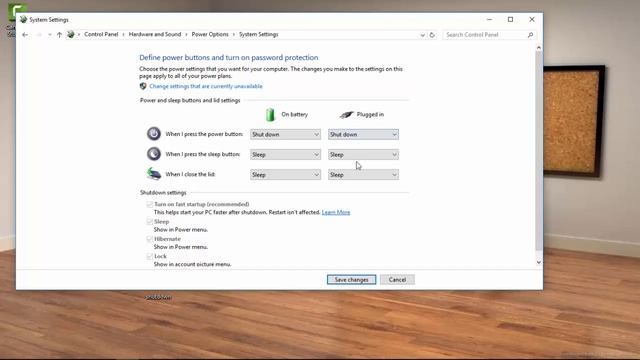Open close the lid On battery dropdown

(285, 175)
